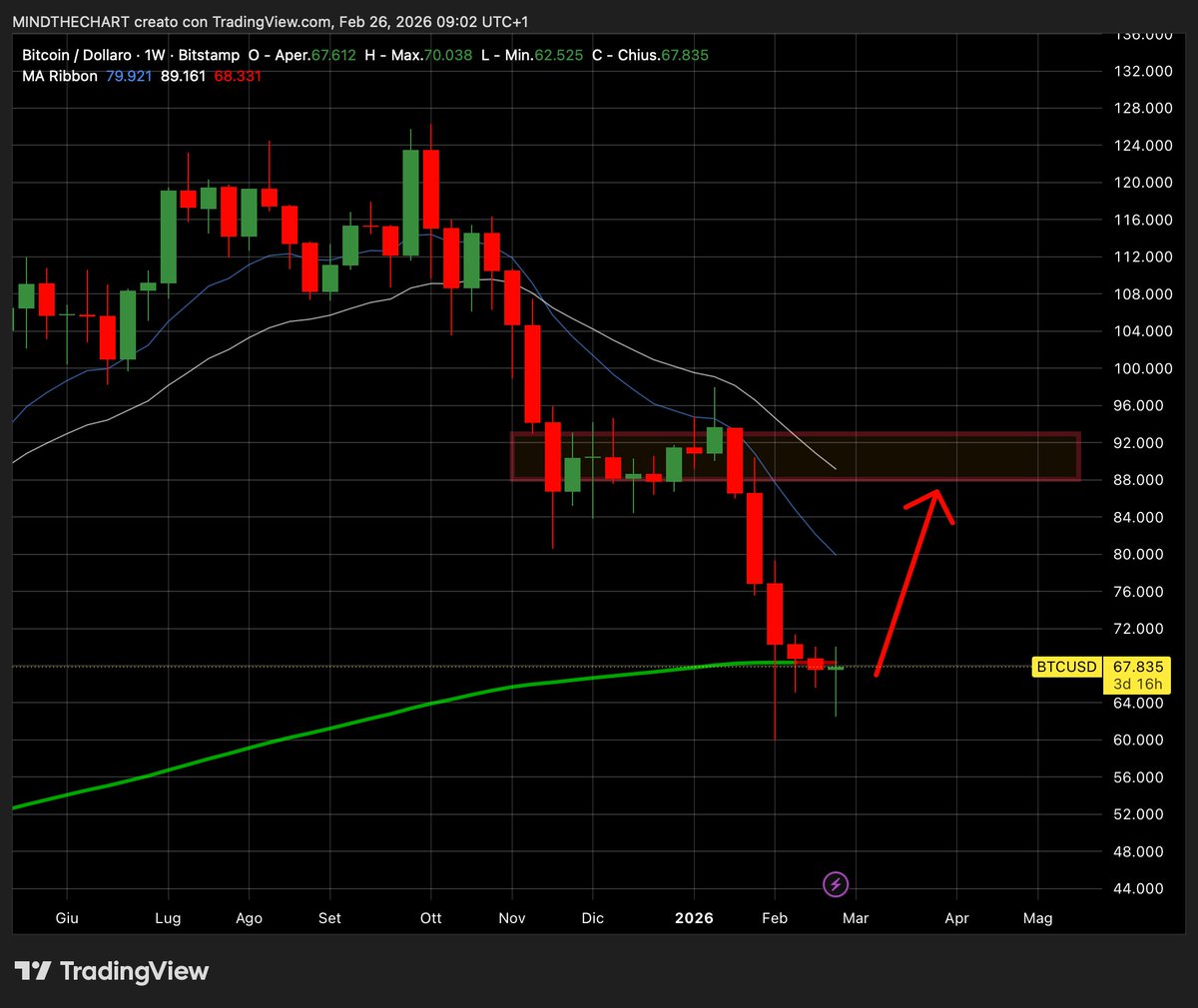Viewport: 1198px width, 1008px height.
Task: Click the TradingView logo at bottom left
Action: 112,971
